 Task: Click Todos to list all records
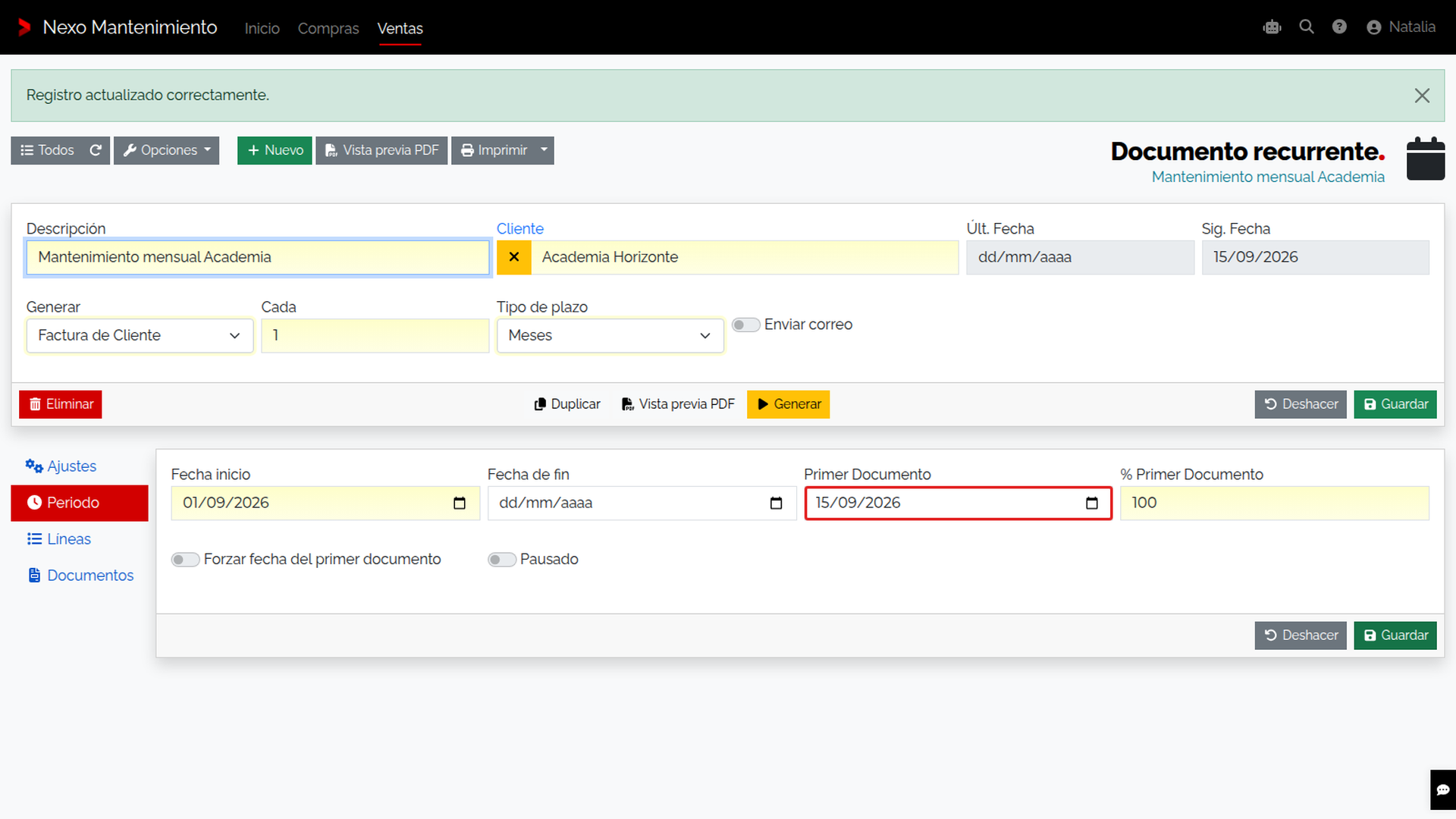[x=47, y=150]
